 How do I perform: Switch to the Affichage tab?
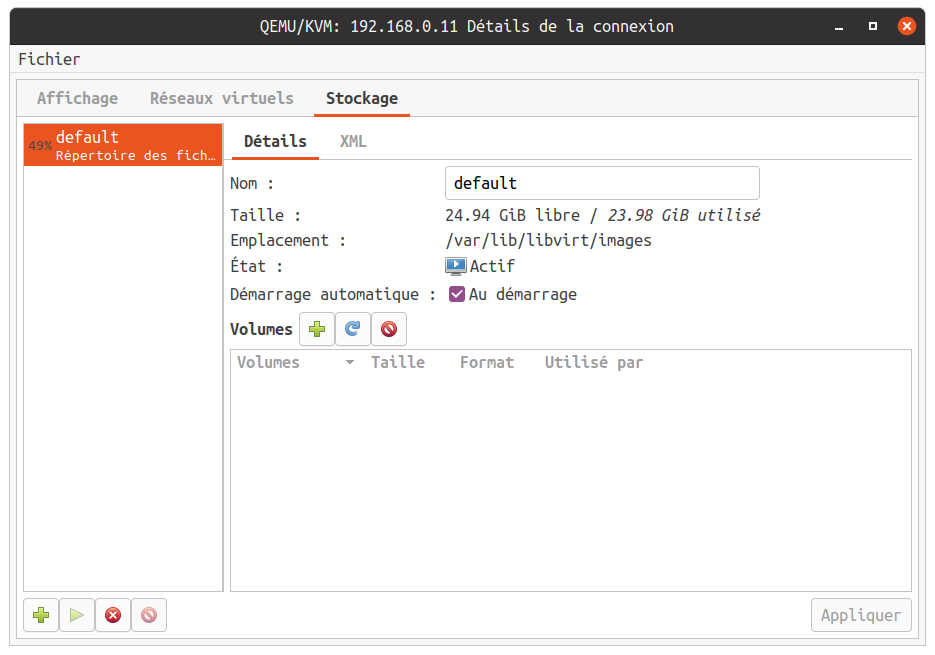77,98
